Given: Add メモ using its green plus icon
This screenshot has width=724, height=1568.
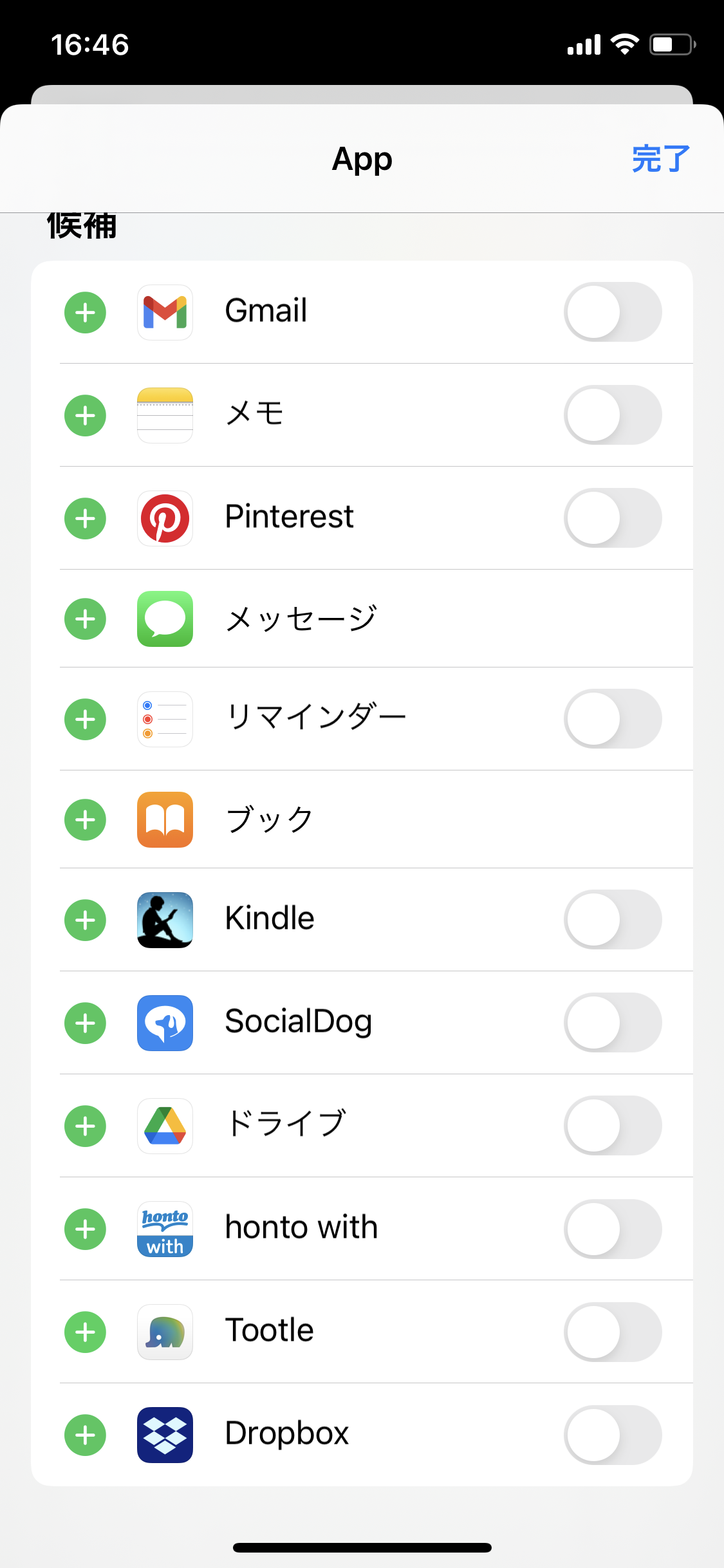Looking at the screenshot, I should [85, 416].
